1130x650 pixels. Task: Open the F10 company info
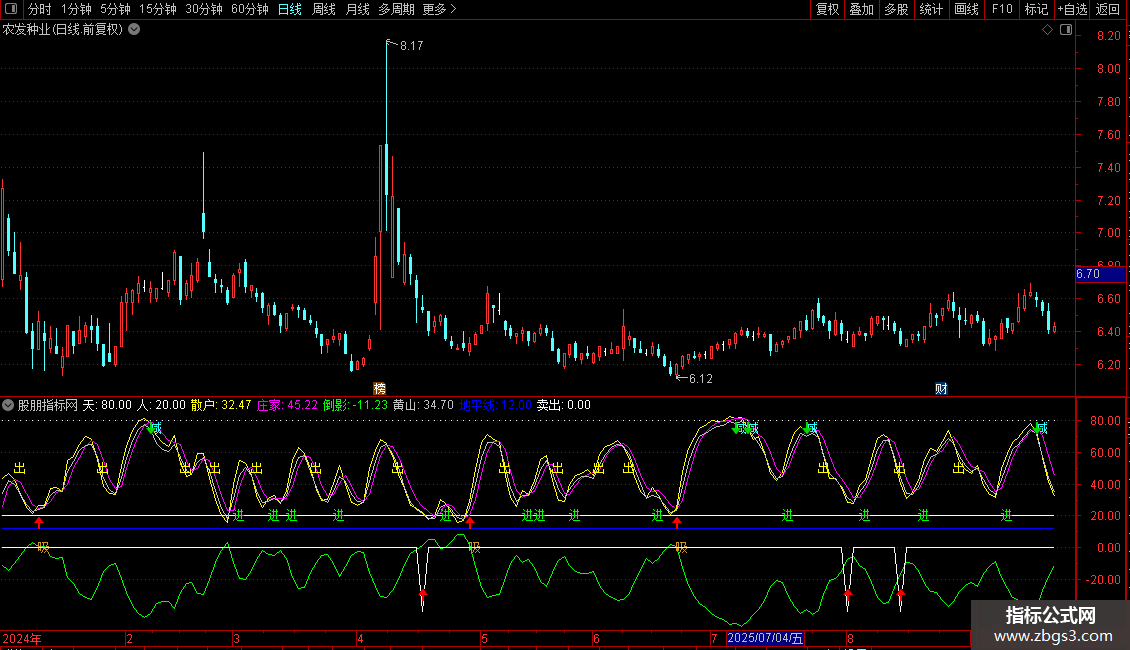click(1002, 9)
